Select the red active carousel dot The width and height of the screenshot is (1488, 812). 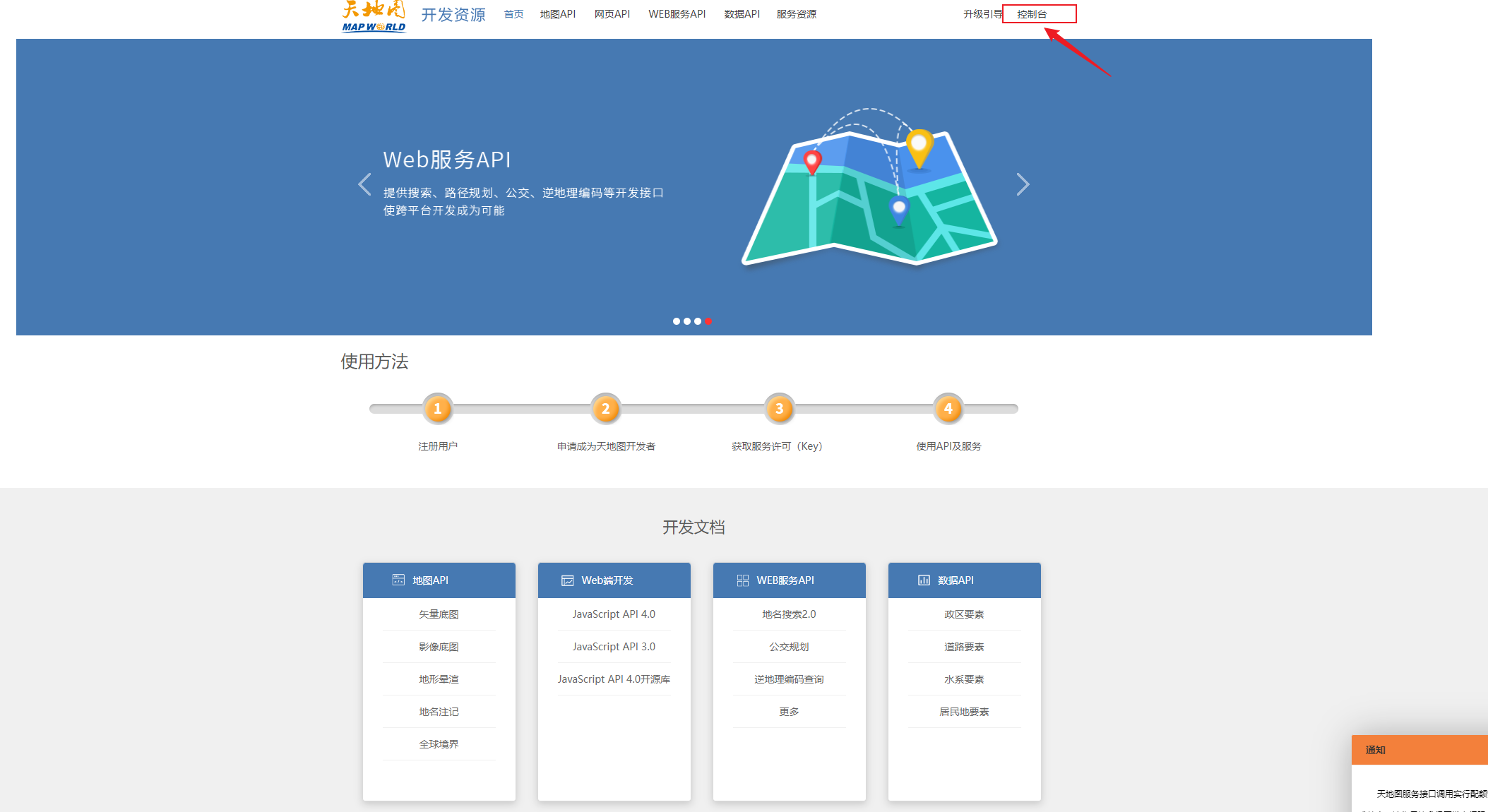[708, 321]
